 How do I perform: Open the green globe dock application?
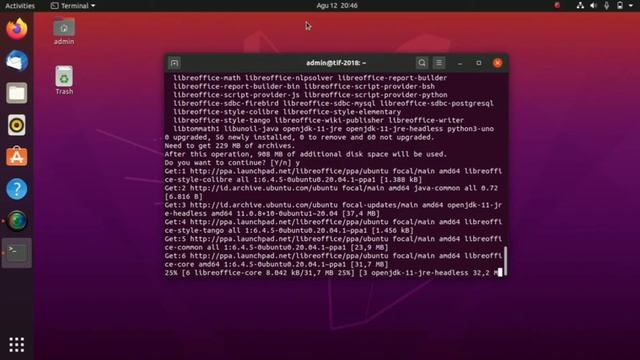tap(17, 221)
